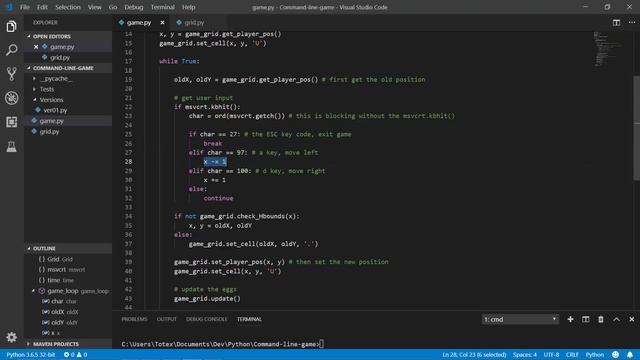
Task: Click the errors and warnings status indicator
Action: (x=76, y=355)
